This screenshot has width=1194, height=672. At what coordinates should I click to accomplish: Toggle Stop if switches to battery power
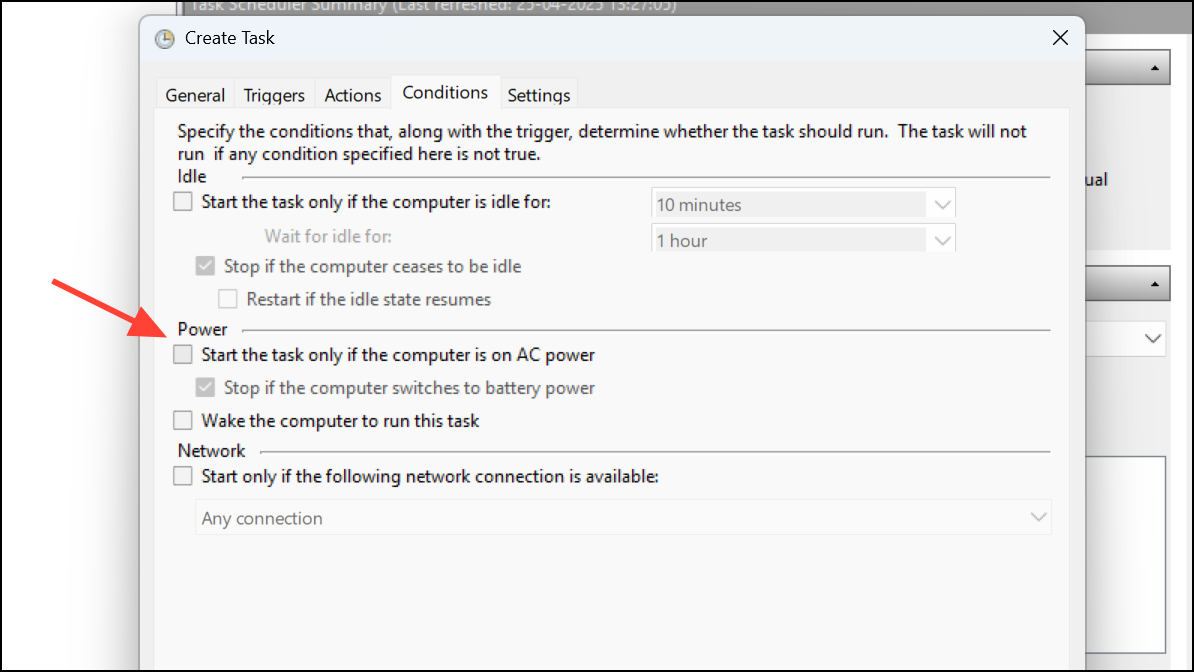coord(205,387)
